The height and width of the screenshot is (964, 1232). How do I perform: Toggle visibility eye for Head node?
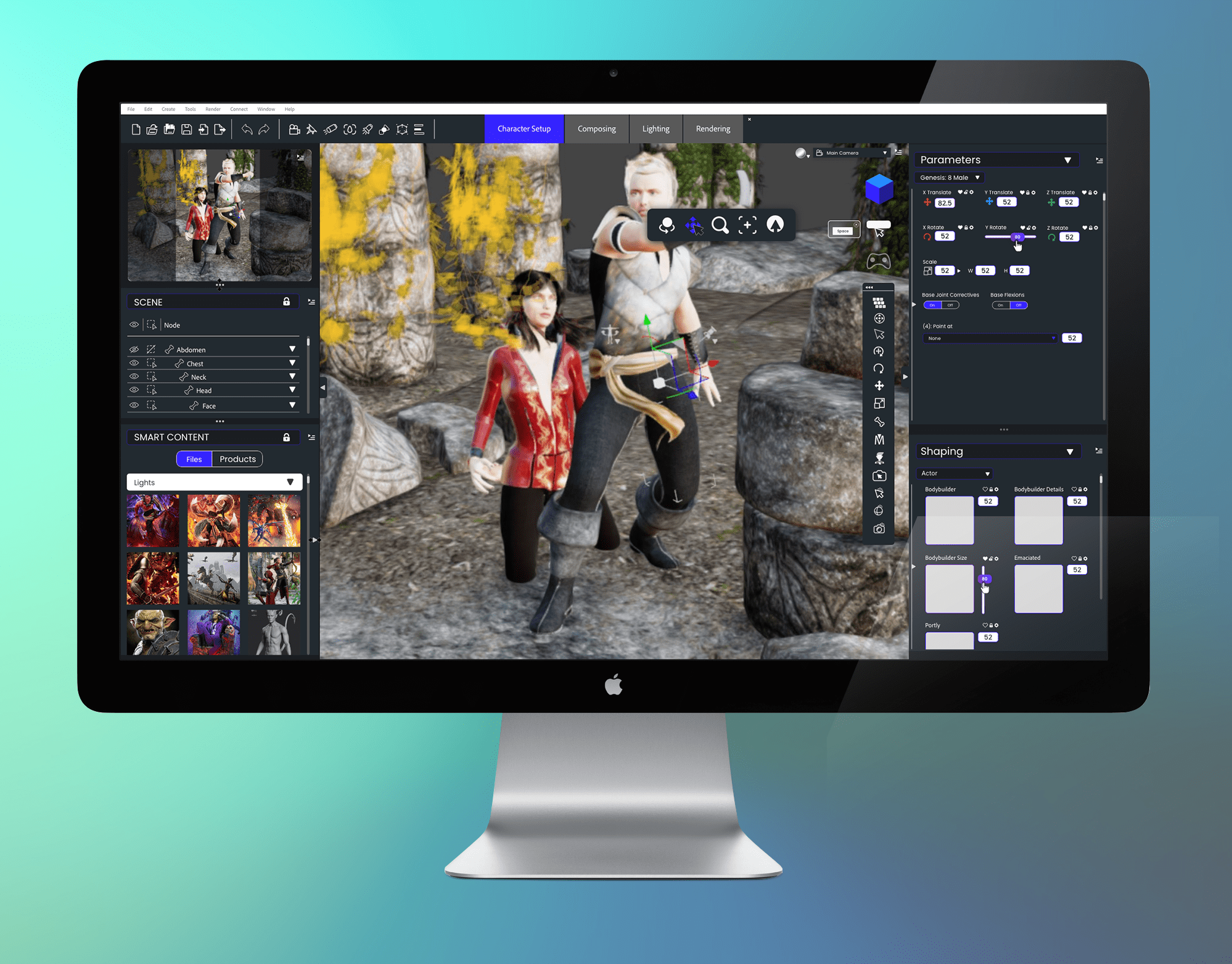pyautogui.click(x=134, y=390)
